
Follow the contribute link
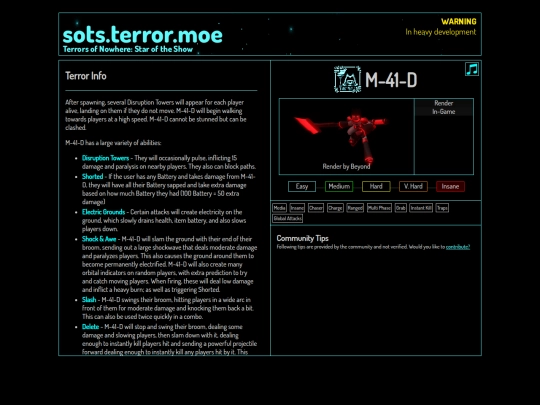[458, 247]
